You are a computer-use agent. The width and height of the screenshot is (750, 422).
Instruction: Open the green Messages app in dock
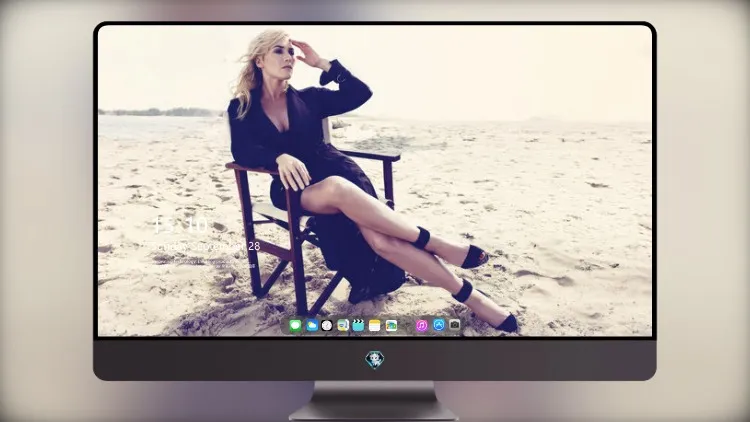295,326
